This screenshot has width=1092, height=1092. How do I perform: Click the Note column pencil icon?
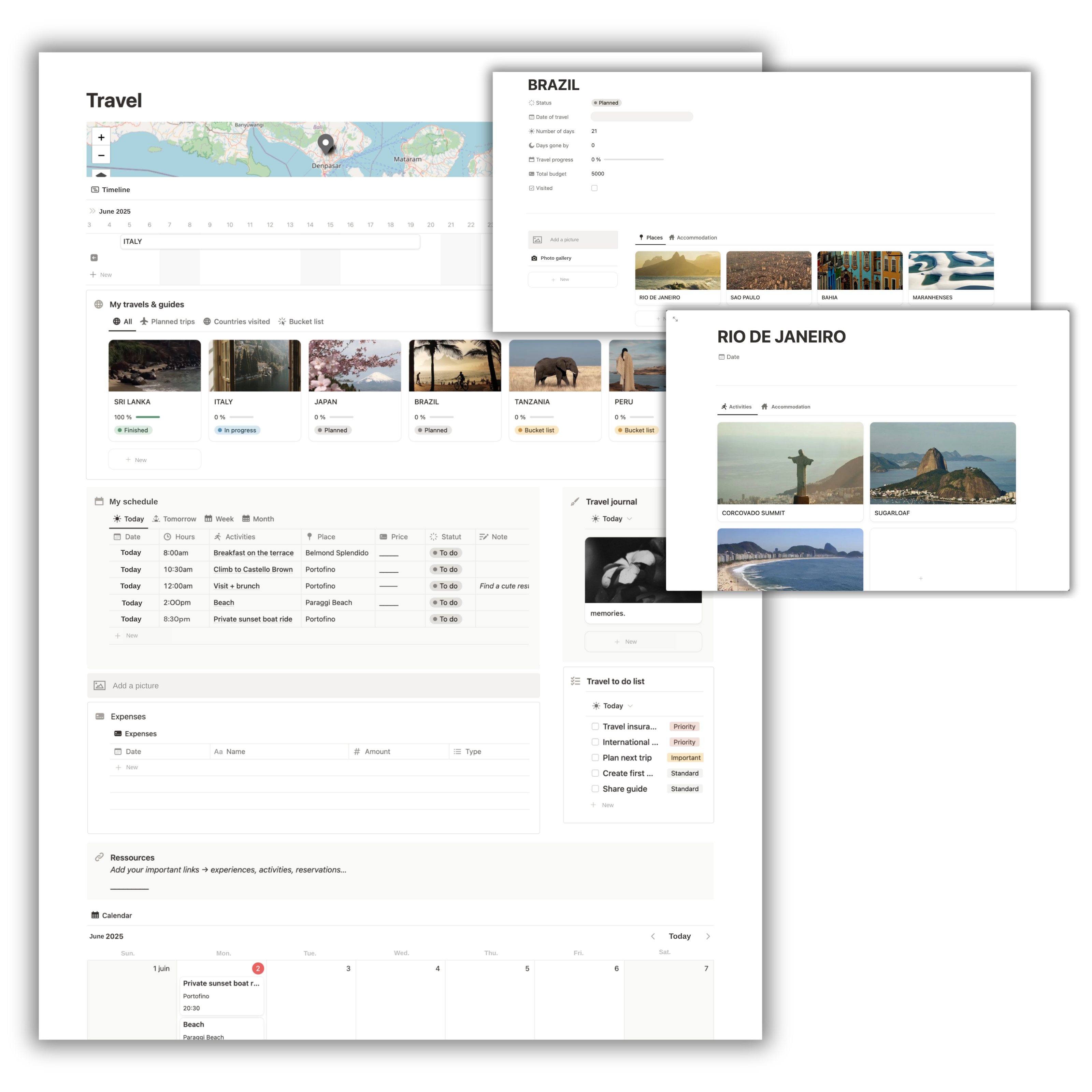coord(484,537)
